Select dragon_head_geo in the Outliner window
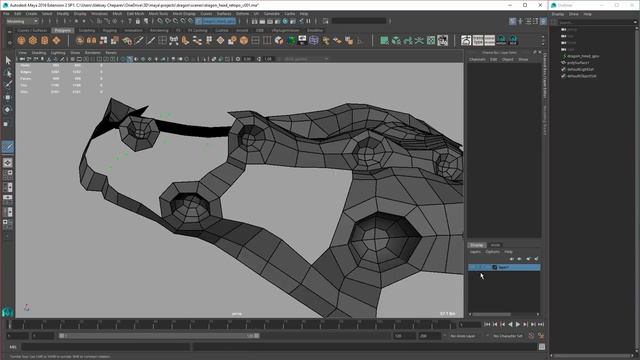Image resolution: width=640 pixels, height=360 pixels. pos(583,56)
